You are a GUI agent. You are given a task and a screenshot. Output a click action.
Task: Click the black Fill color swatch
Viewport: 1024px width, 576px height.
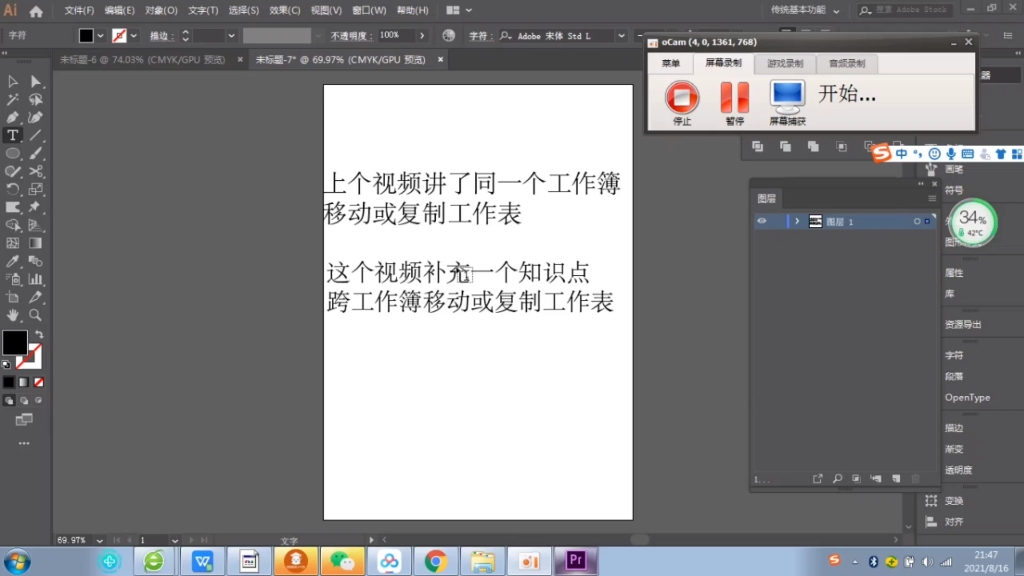pos(14,343)
